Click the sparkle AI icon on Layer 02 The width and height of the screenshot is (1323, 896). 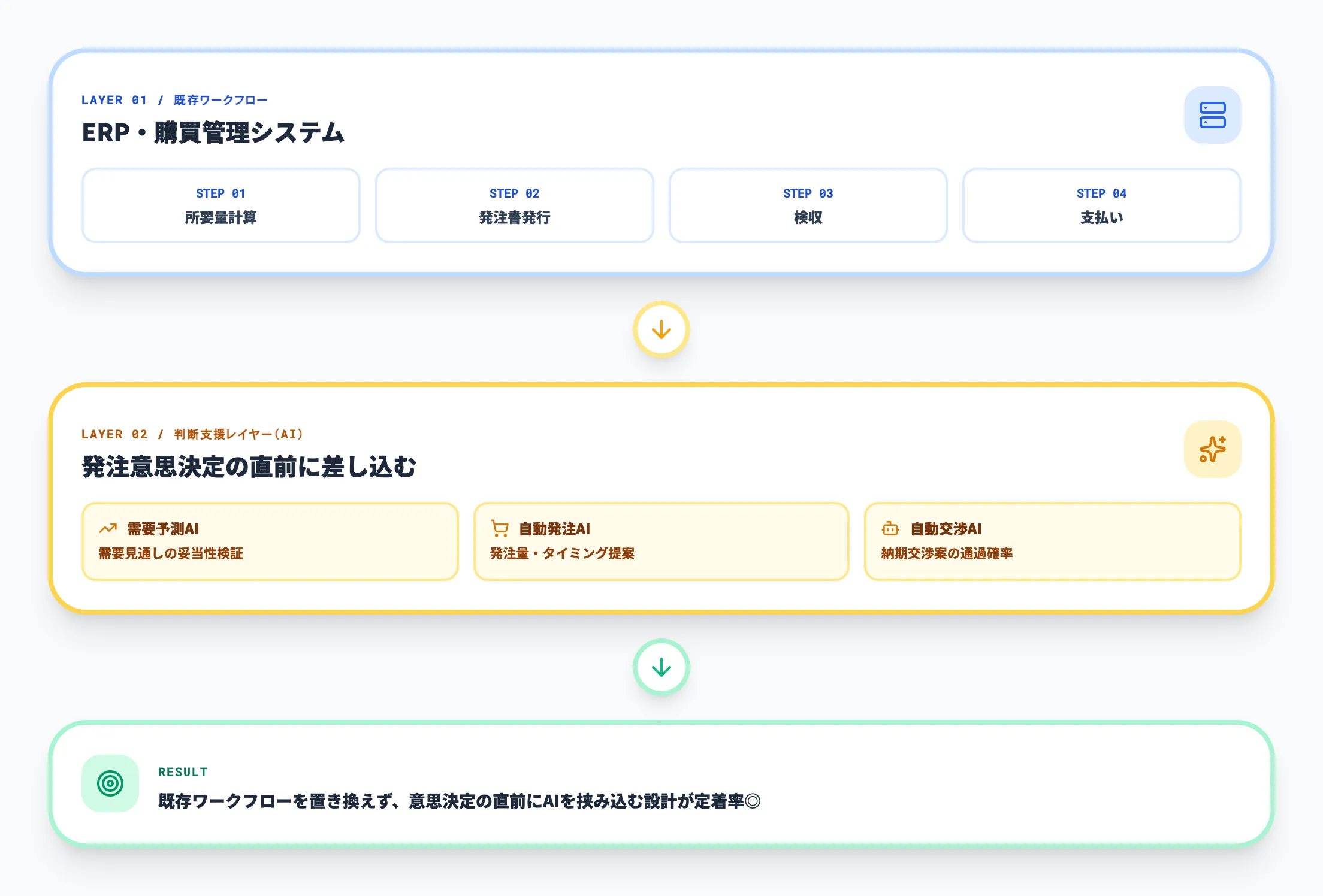[x=1212, y=449]
